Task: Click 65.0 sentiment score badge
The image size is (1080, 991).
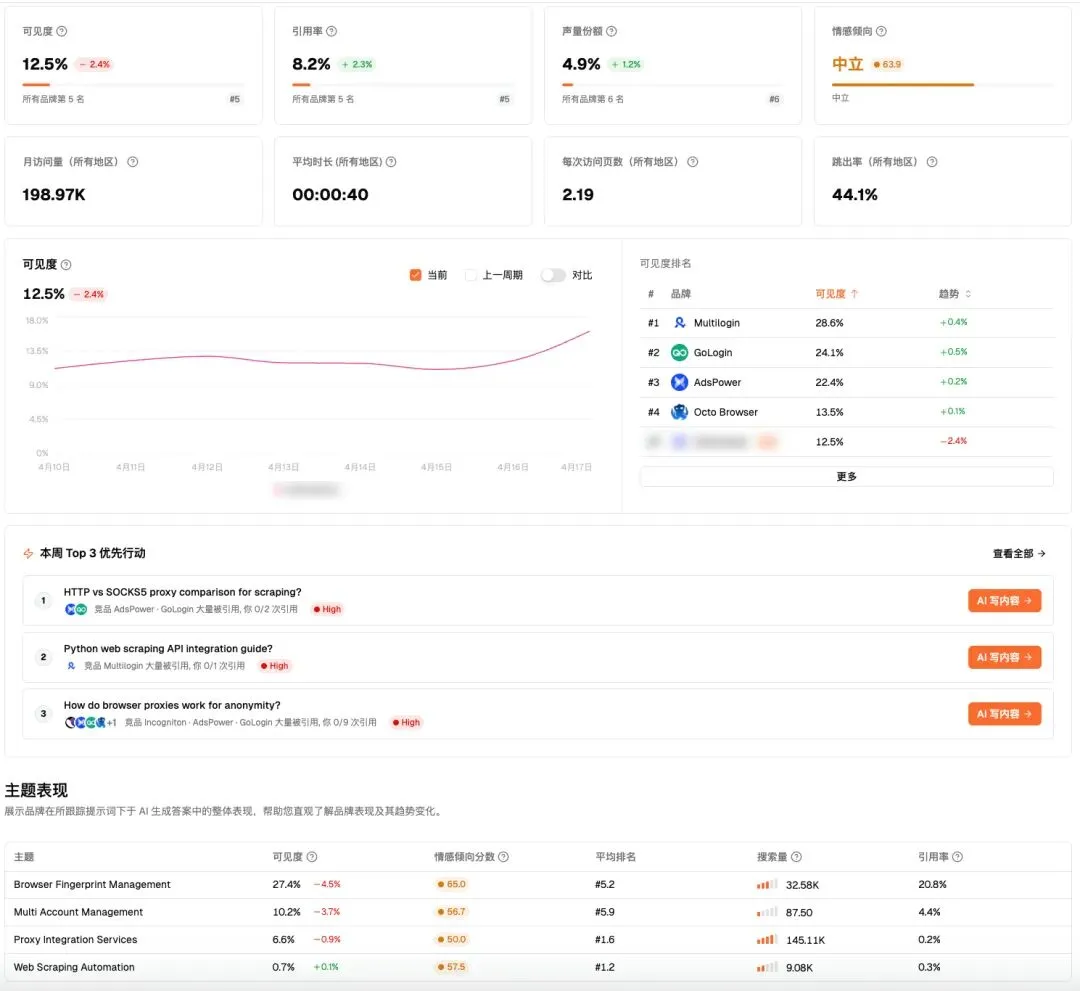Action: tap(452, 884)
